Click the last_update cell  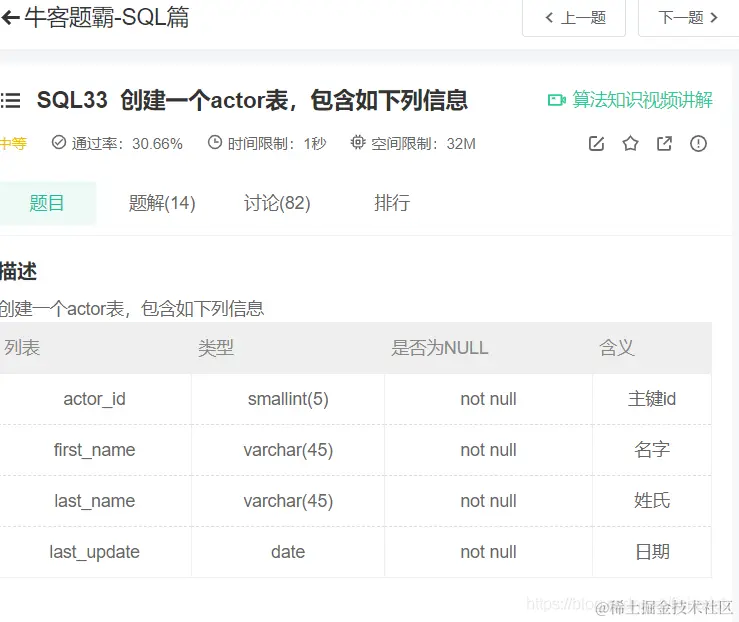click(95, 552)
